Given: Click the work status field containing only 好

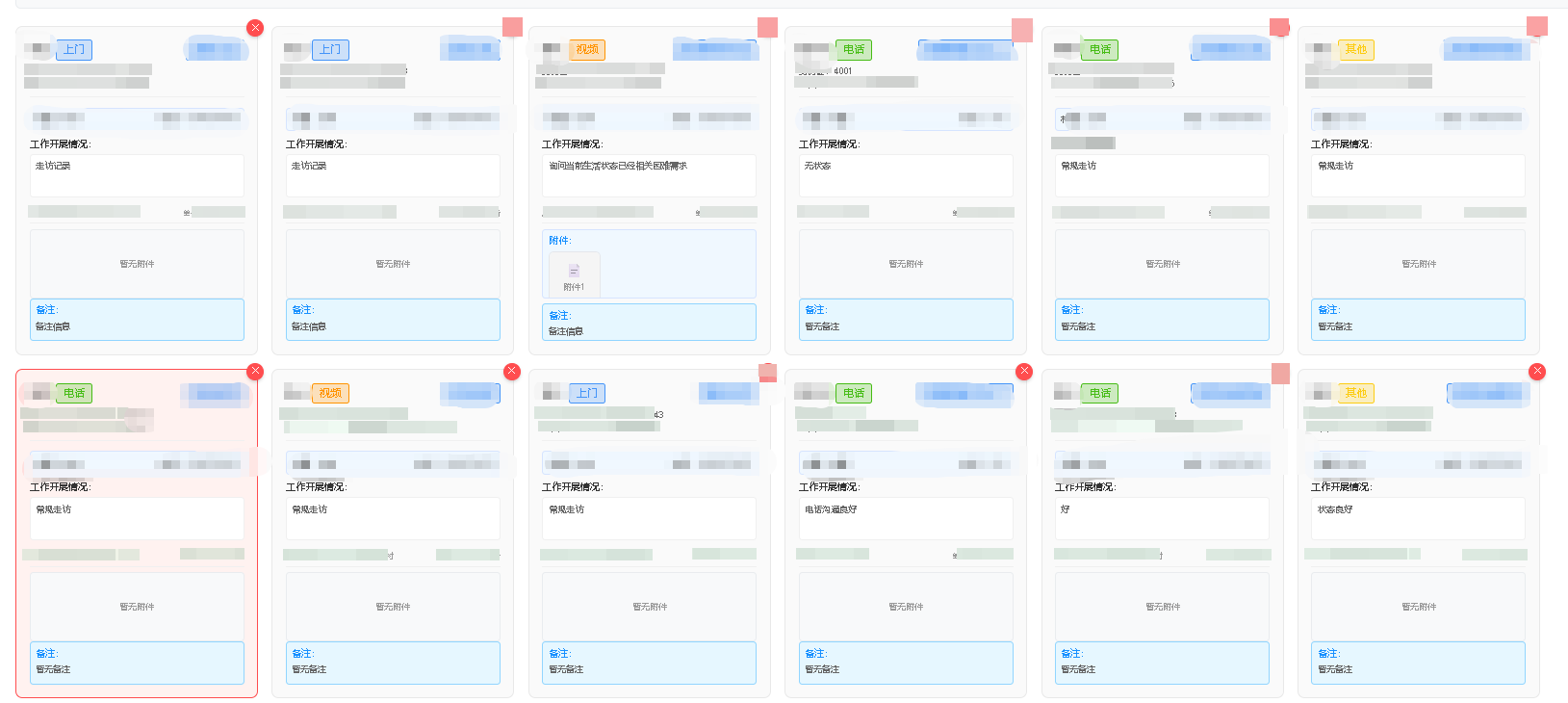Looking at the screenshot, I should click(1162, 518).
